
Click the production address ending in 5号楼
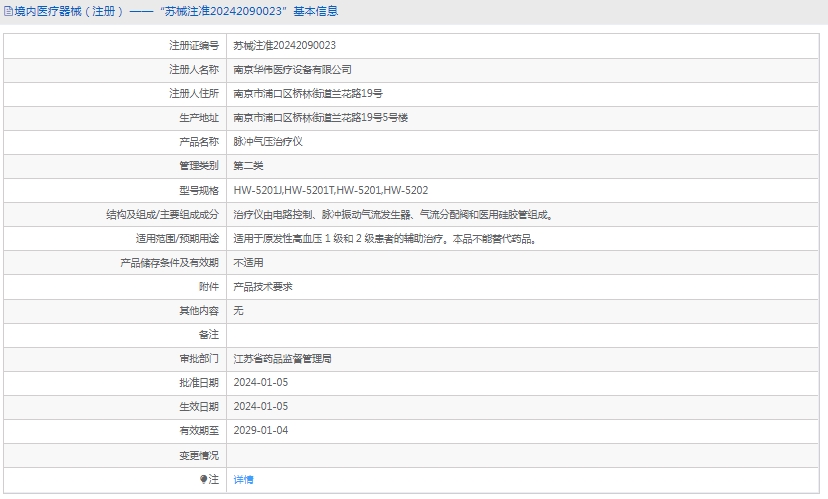coord(320,118)
